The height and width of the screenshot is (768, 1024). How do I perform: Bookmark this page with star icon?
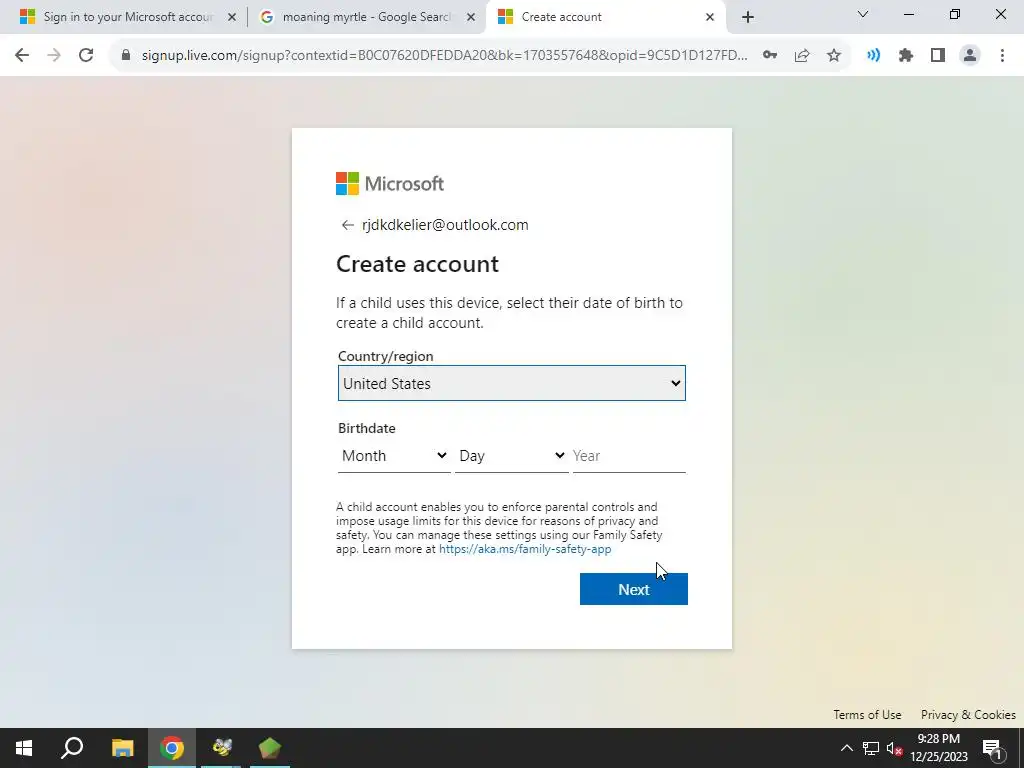coord(834,56)
